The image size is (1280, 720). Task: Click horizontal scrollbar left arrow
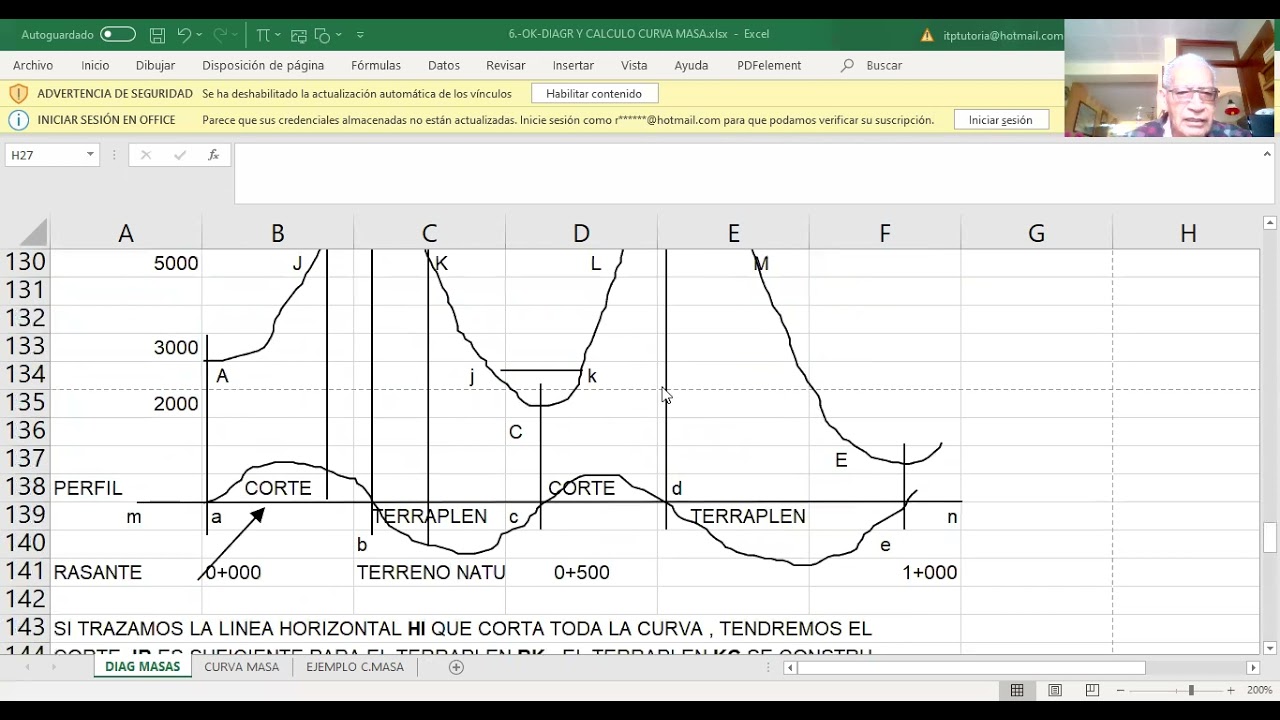(790, 667)
